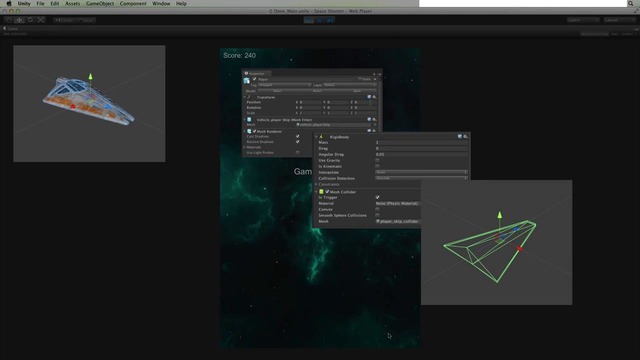Screen dimensions: 640x360
Task: Open the Tag dropdown
Action: pos(284,85)
